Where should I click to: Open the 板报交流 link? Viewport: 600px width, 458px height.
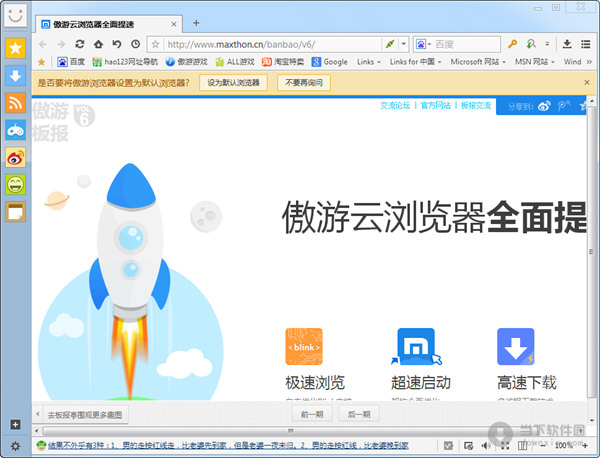click(476, 106)
